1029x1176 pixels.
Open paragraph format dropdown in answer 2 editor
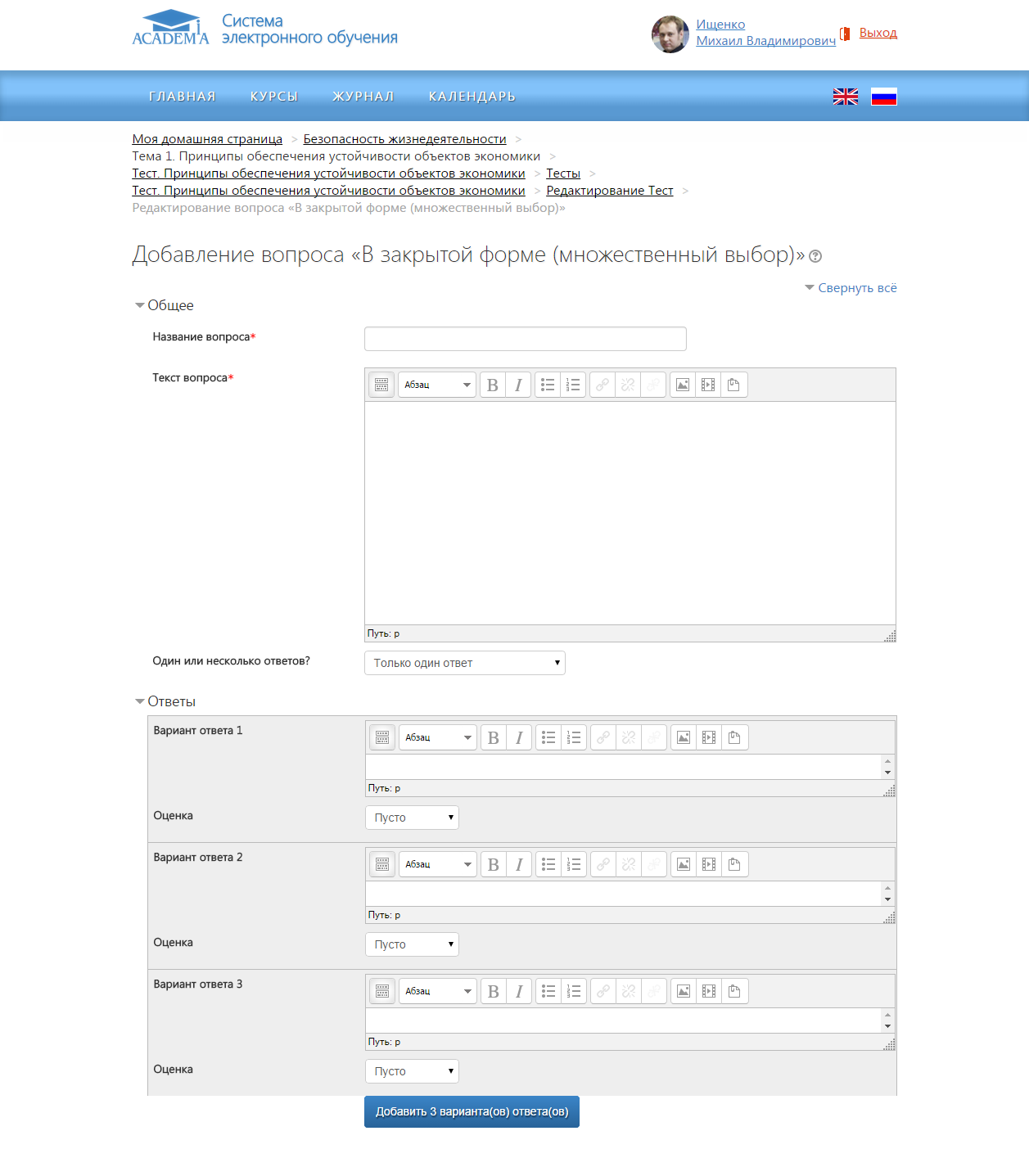[437, 864]
